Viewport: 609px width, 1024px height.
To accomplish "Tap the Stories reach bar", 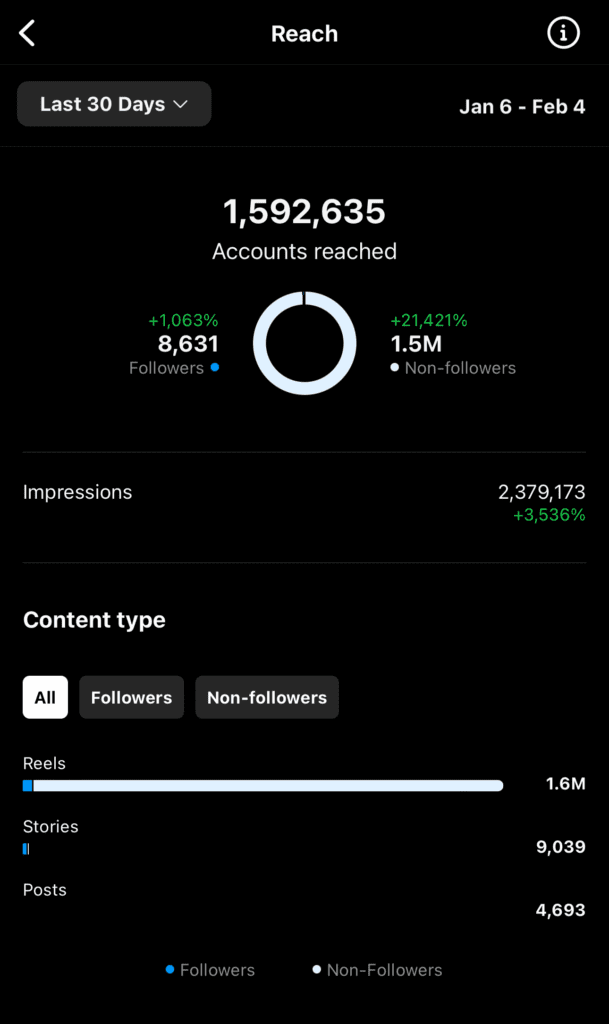I will [x=27, y=849].
